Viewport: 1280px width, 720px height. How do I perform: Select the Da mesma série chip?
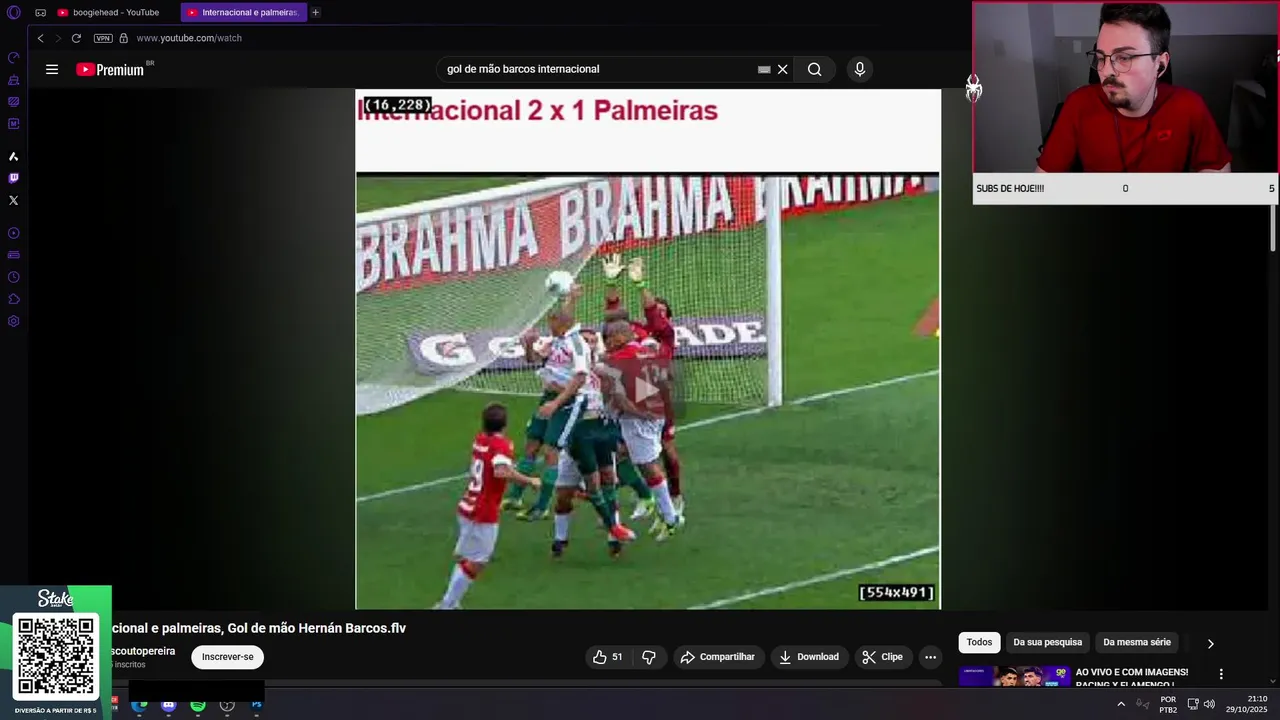[1137, 642]
